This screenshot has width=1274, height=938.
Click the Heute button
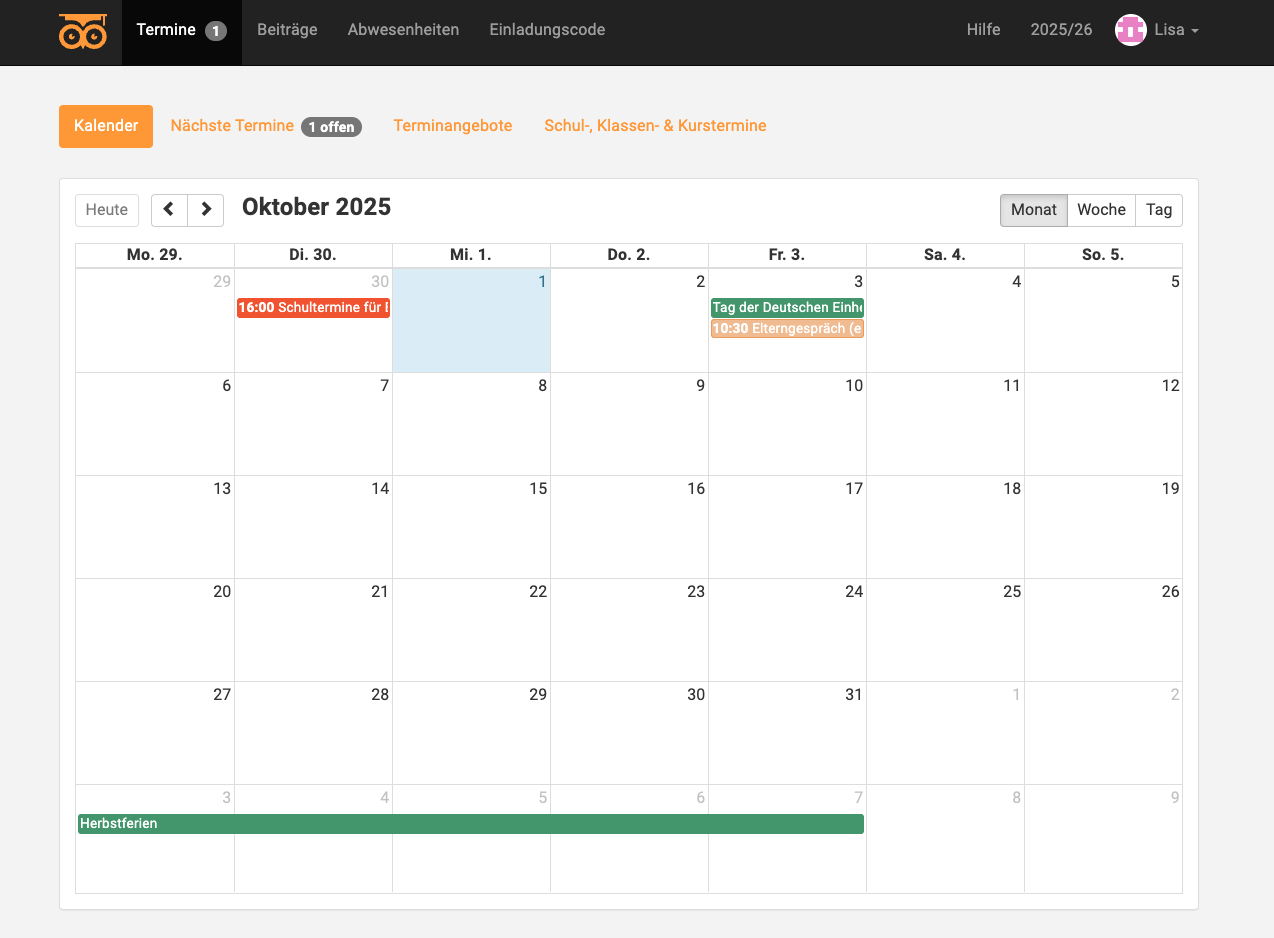tap(107, 210)
